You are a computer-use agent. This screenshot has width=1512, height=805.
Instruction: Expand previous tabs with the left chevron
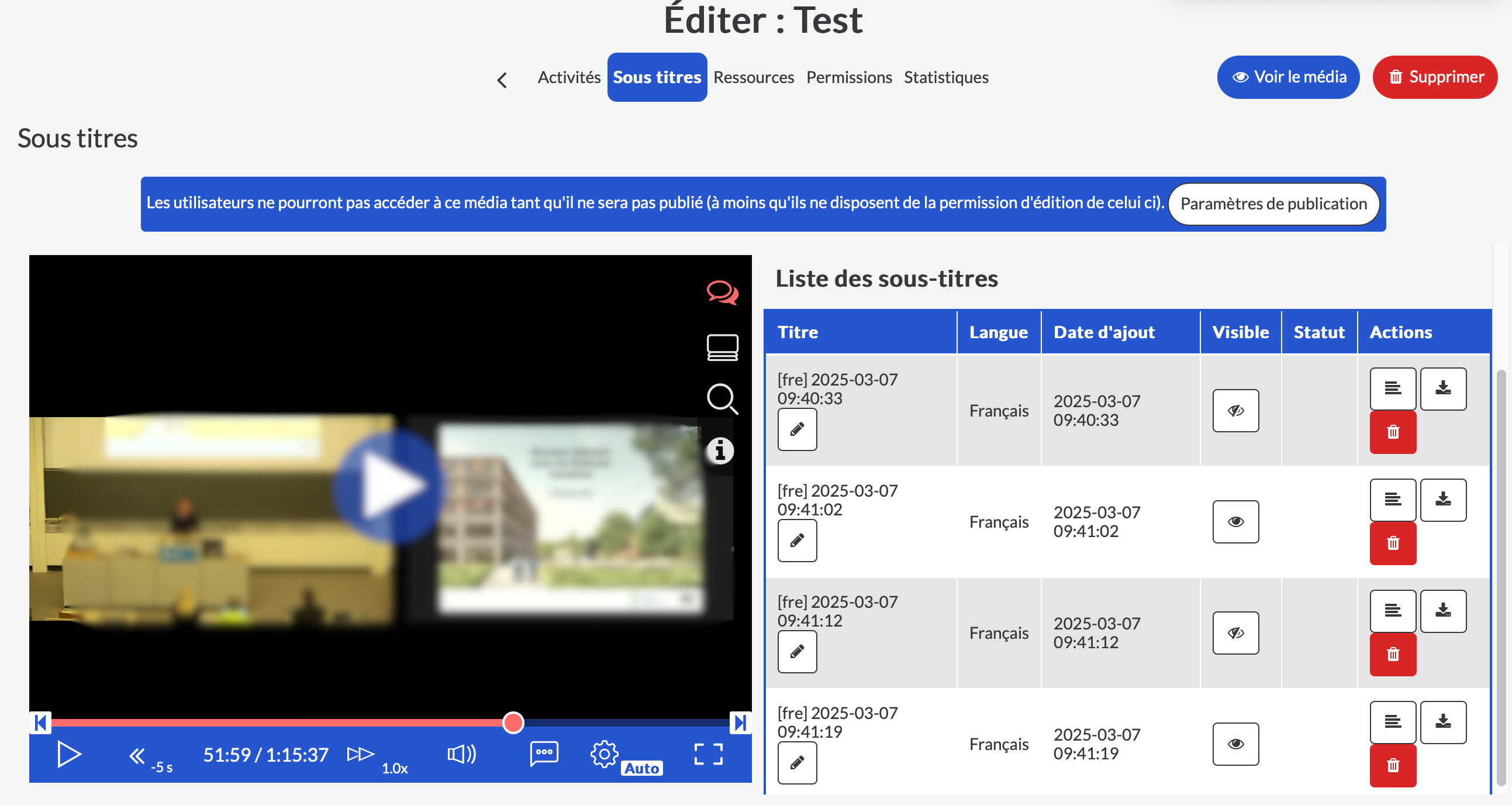pos(502,80)
